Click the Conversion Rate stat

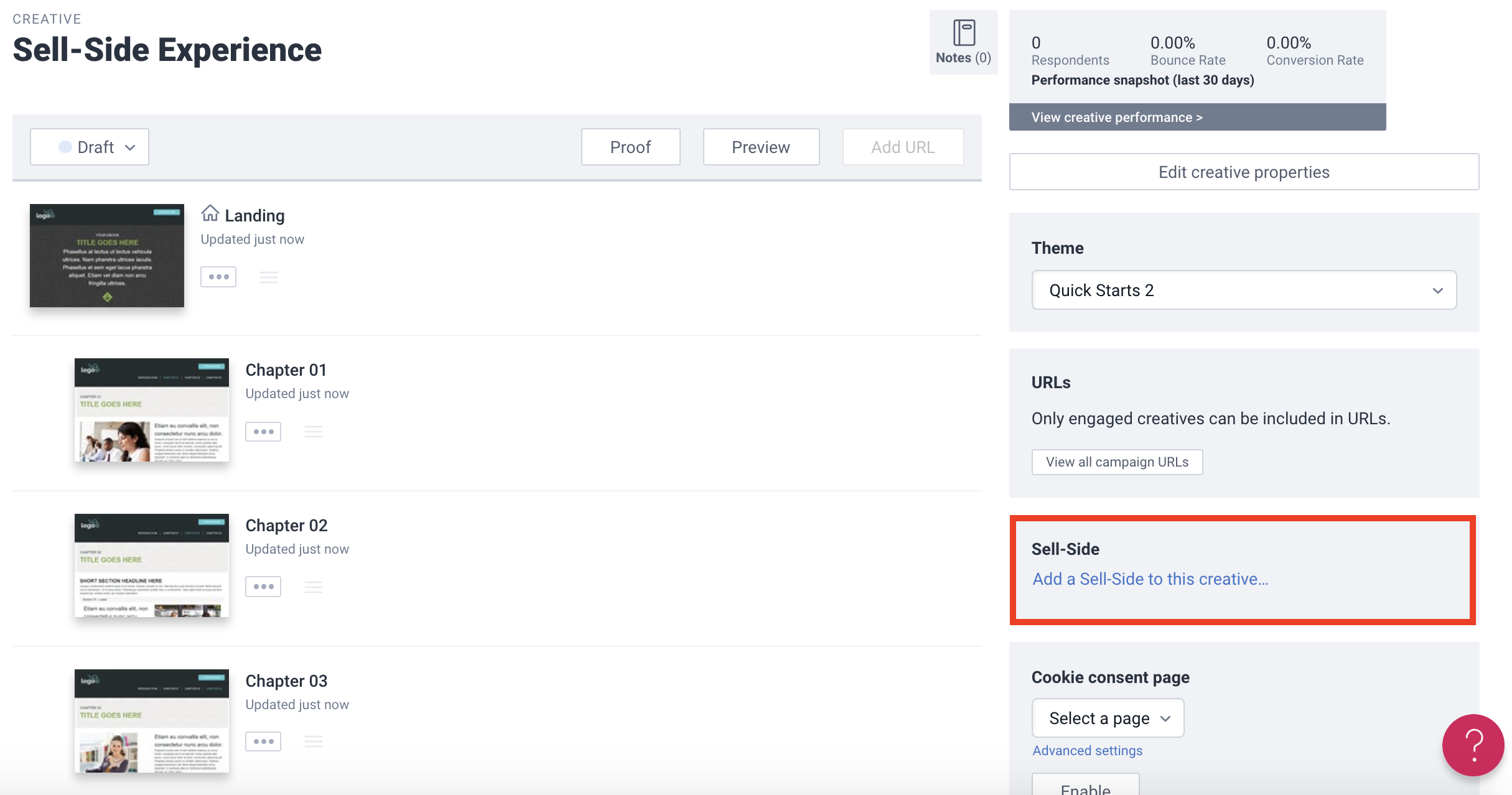coord(1315,50)
